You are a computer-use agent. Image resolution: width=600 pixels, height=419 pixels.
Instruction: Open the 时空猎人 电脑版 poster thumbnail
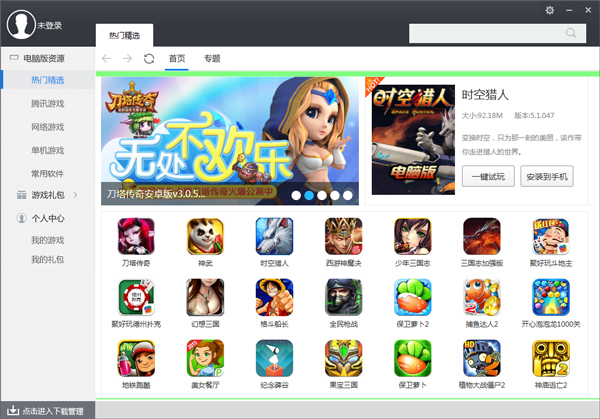[413, 140]
